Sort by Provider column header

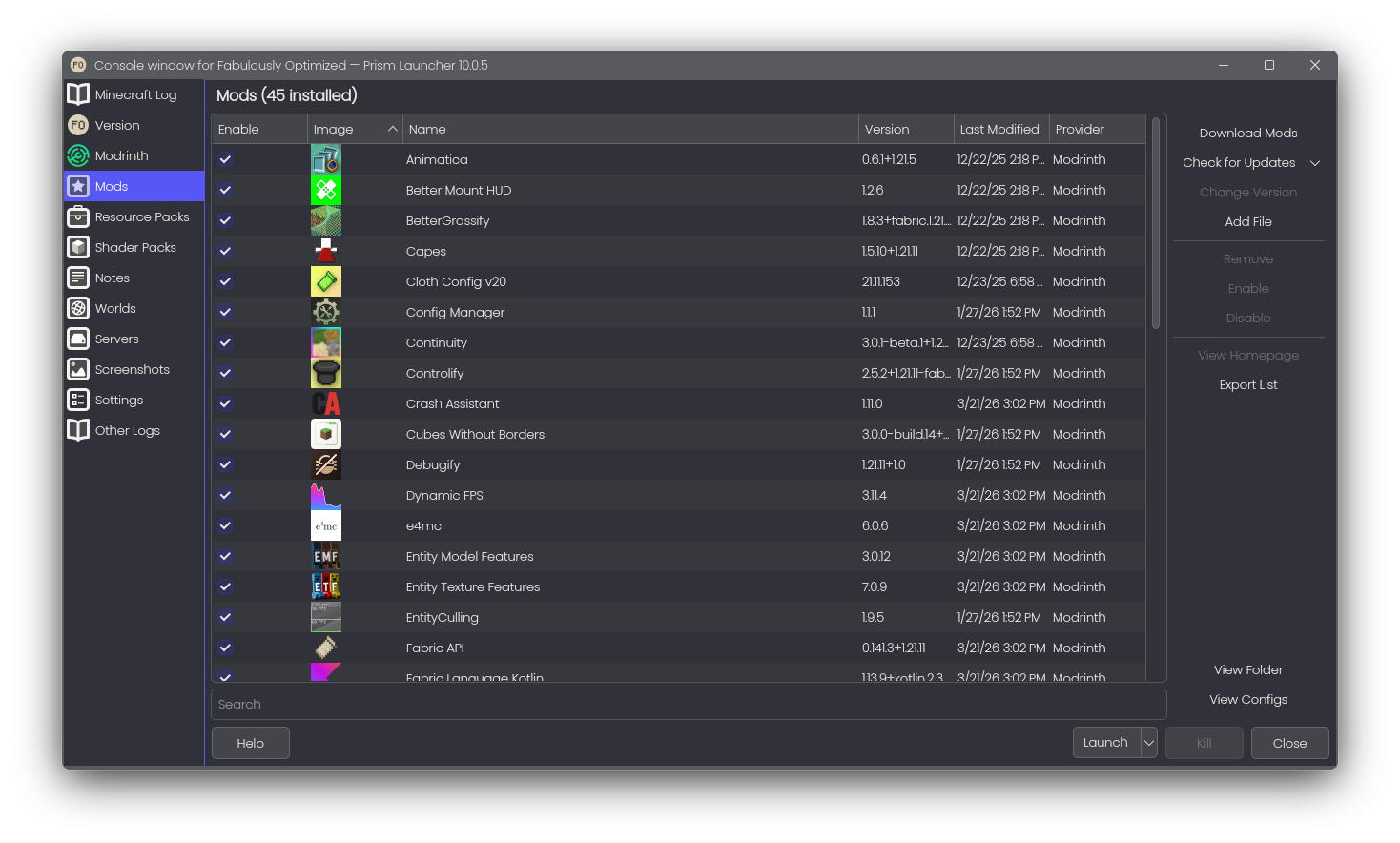coord(1098,129)
